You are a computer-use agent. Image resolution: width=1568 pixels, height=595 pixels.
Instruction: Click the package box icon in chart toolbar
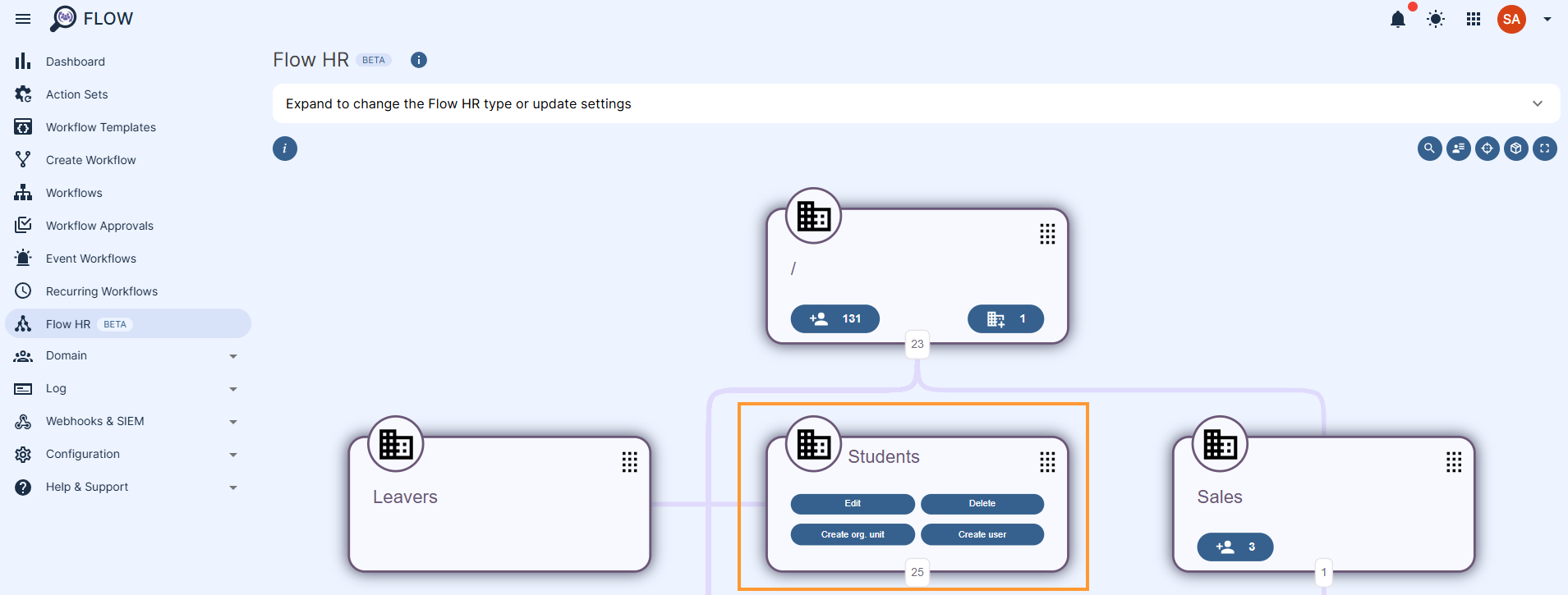click(x=1515, y=149)
